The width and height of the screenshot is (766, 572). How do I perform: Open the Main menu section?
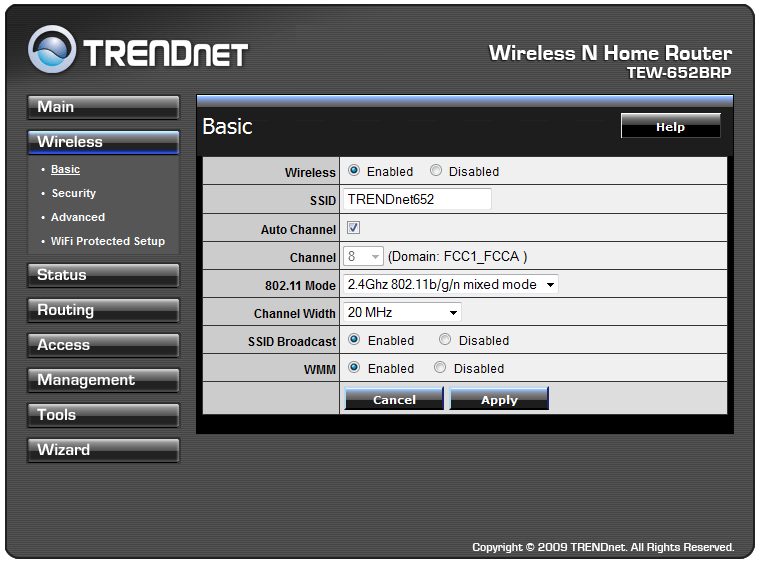tap(103, 107)
